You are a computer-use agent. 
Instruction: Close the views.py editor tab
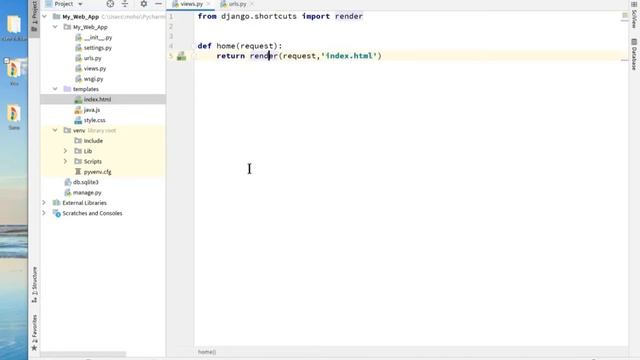tap(209, 4)
